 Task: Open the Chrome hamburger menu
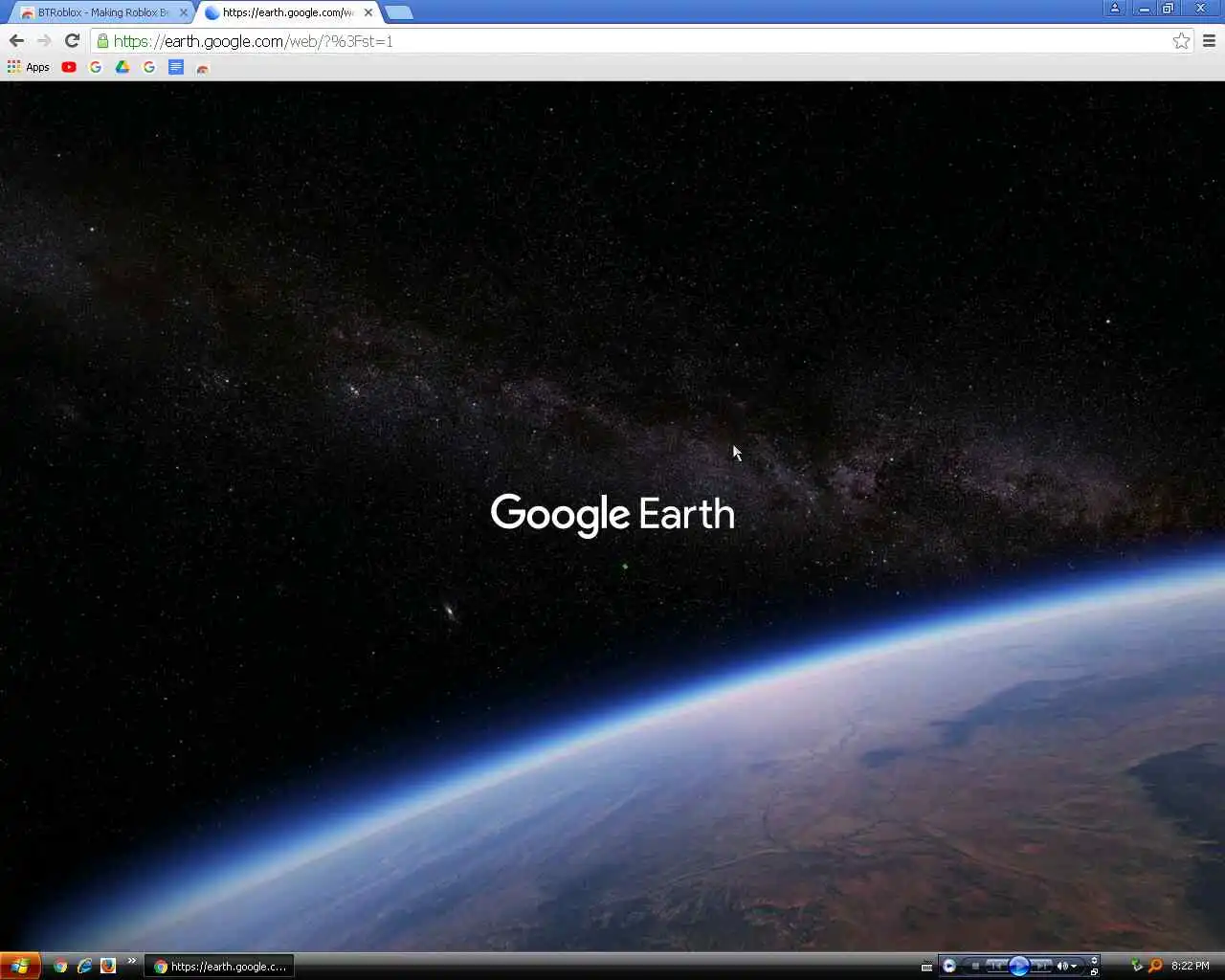pos(1209,41)
